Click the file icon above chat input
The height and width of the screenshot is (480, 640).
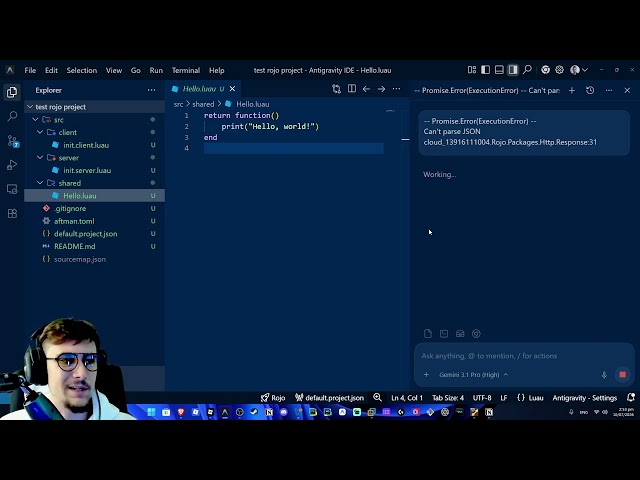coord(428,334)
